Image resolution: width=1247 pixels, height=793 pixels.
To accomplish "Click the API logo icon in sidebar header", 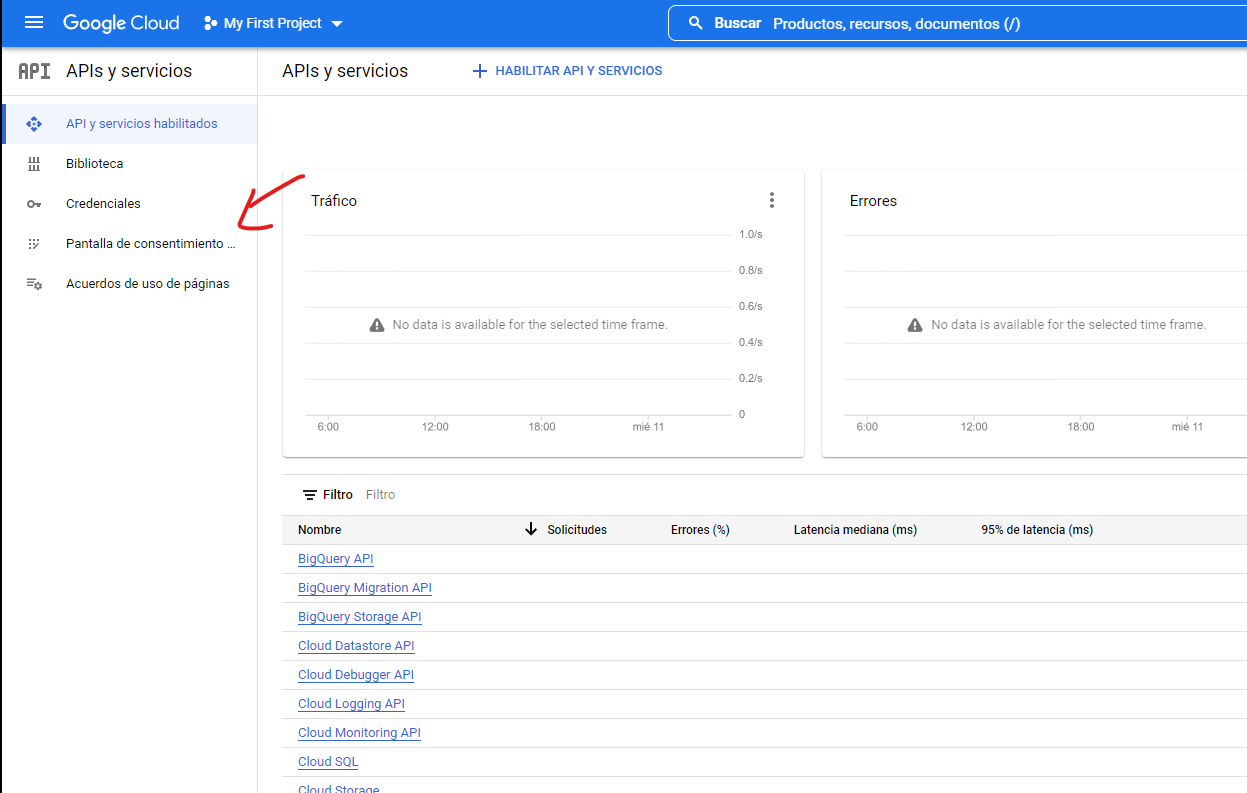I will click(34, 71).
